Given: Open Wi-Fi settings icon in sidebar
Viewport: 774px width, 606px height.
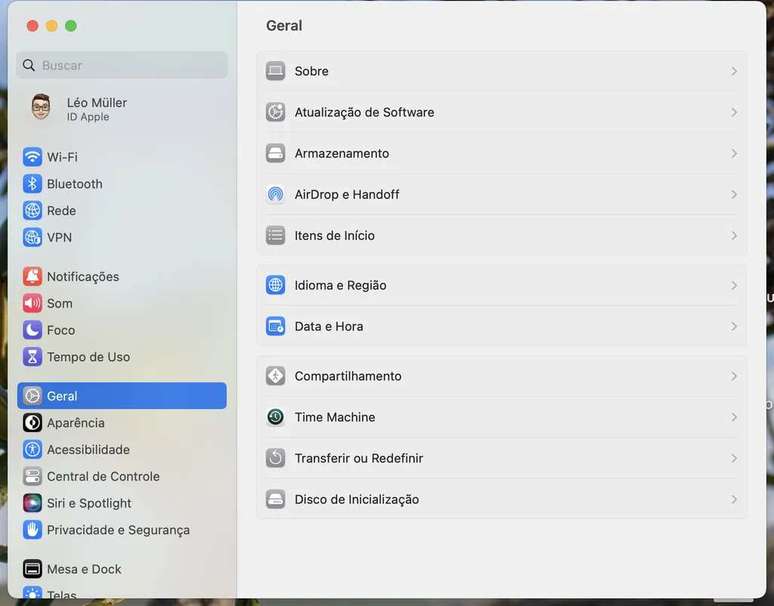Looking at the screenshot, I should [x=33, y=157].
